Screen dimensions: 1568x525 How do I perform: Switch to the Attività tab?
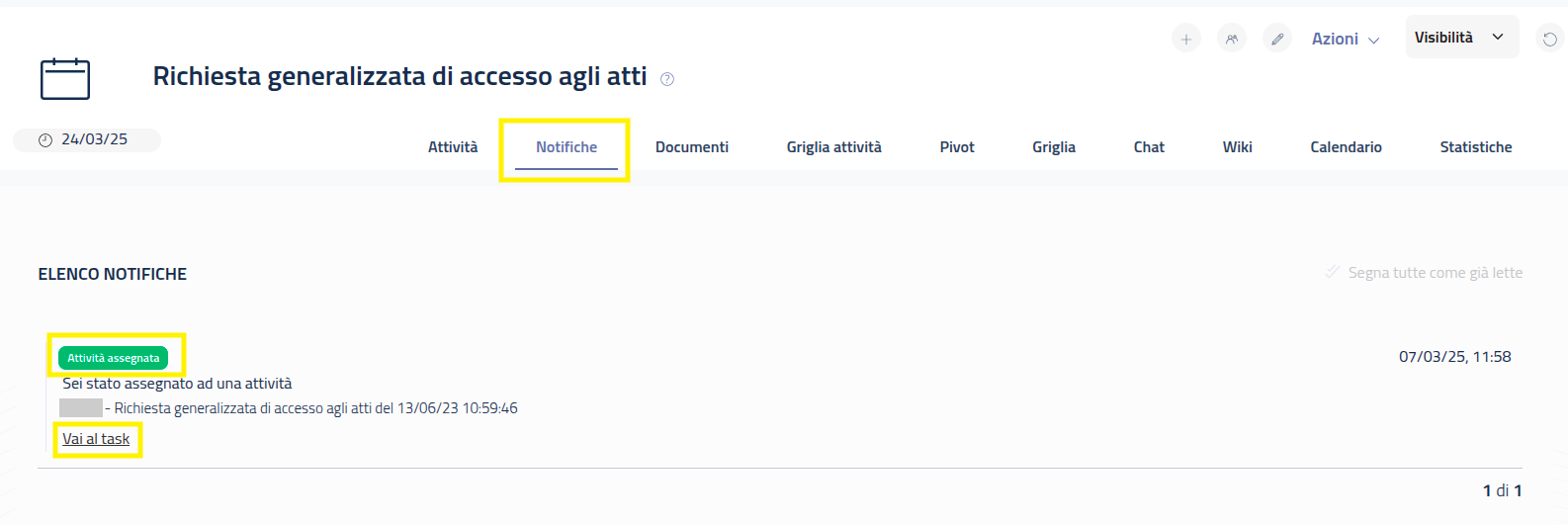(x=453, y=147)
